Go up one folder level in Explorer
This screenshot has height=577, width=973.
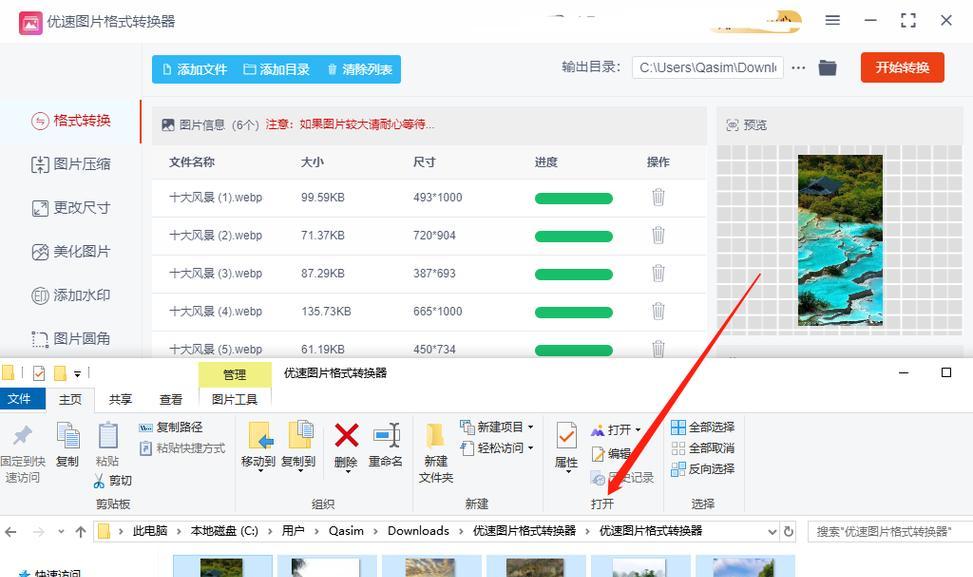81,532
